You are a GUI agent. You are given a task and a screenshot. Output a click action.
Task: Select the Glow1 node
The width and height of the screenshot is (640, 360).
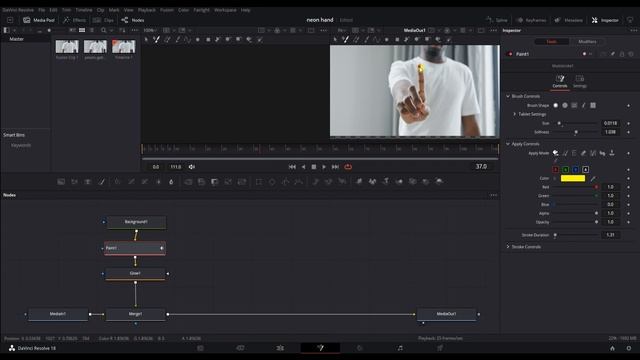135,273
